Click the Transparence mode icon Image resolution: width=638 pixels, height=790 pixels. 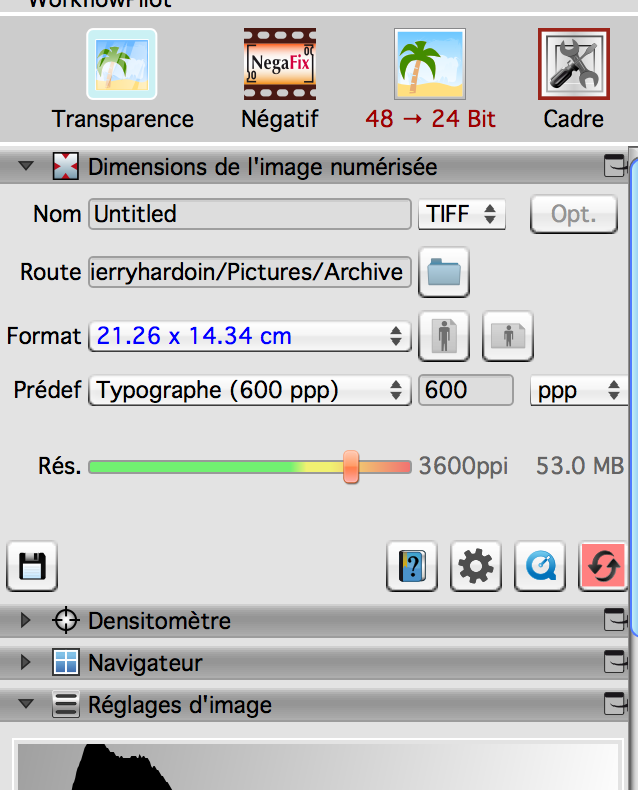[121, 64]
